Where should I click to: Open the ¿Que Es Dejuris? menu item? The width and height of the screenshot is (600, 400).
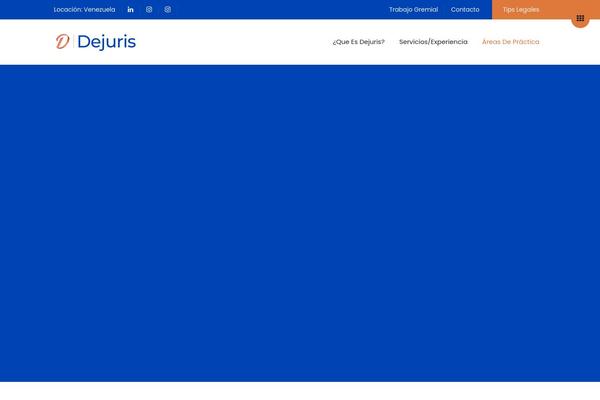click(359, 42)
